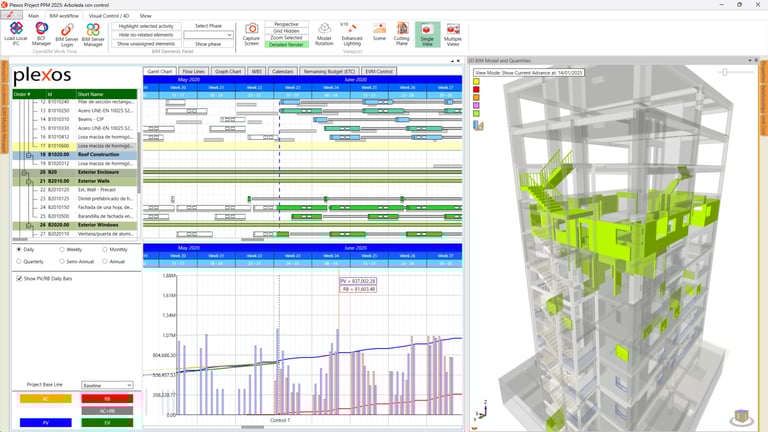
Task: Switch to Remaining Budget (ETC) tab
Action: 329,72
